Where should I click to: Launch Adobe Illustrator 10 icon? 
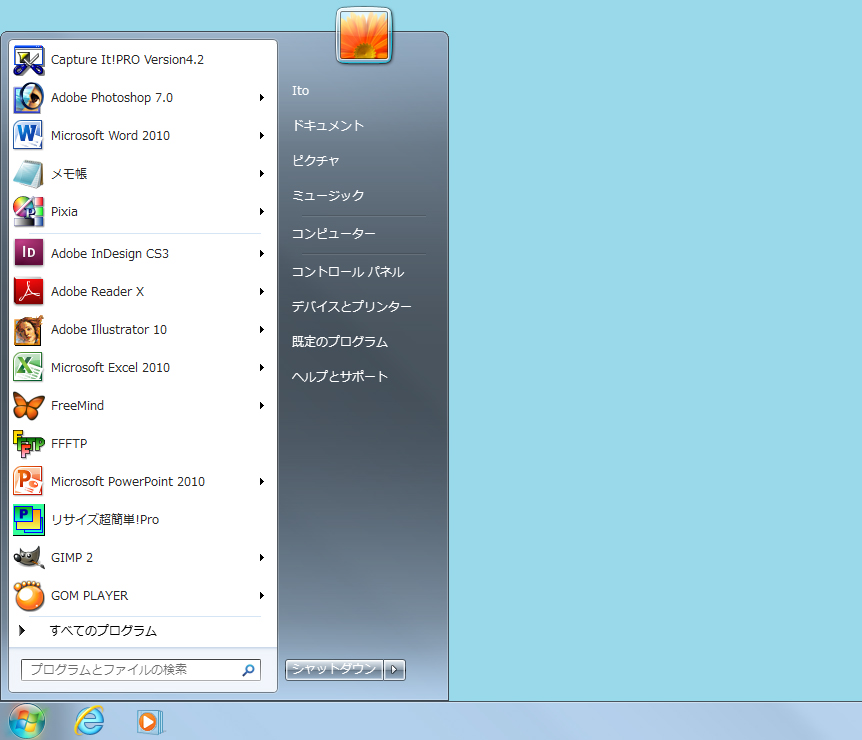[29, 330]
